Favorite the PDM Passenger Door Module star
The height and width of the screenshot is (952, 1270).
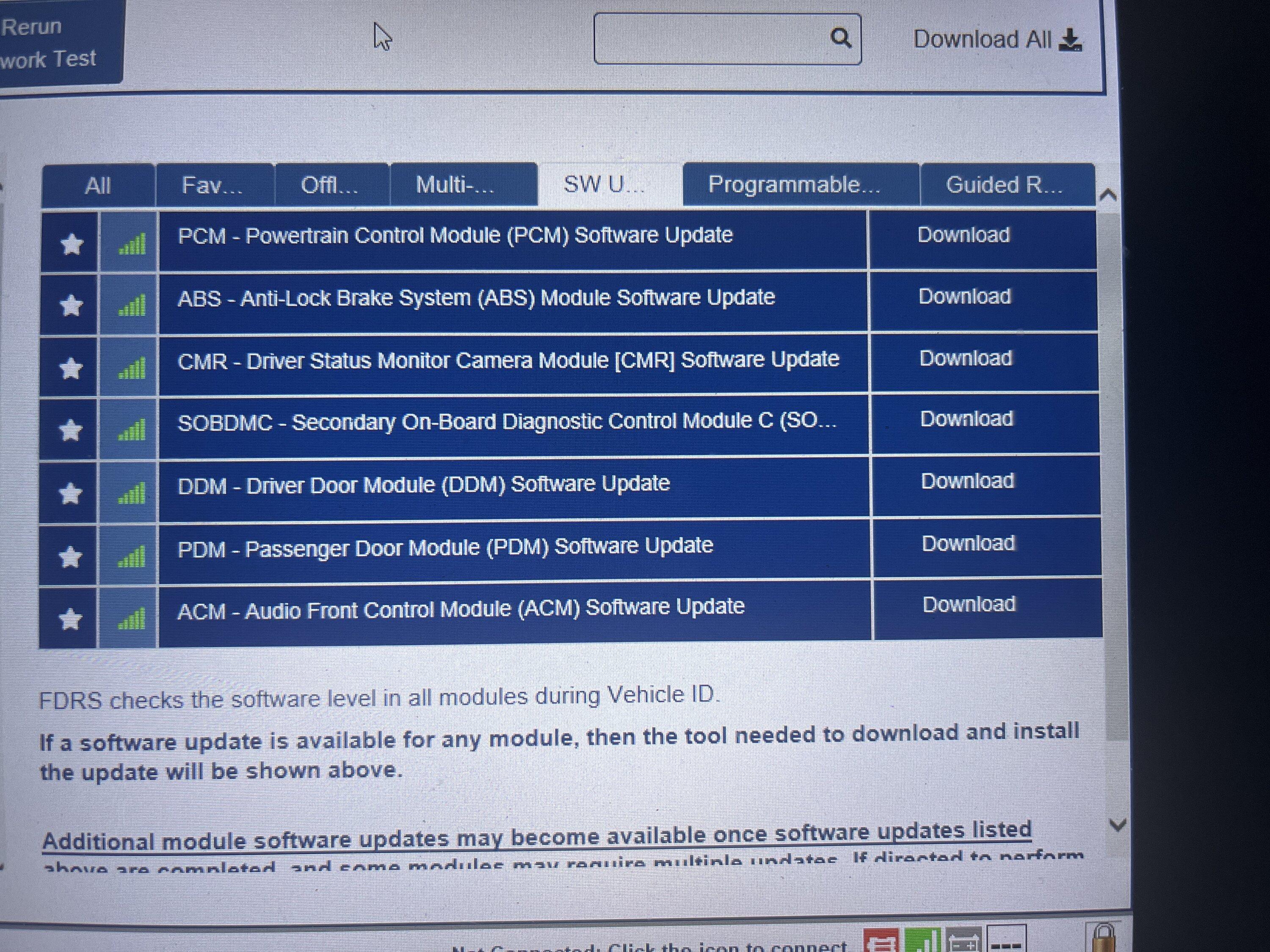click(71, 557)
